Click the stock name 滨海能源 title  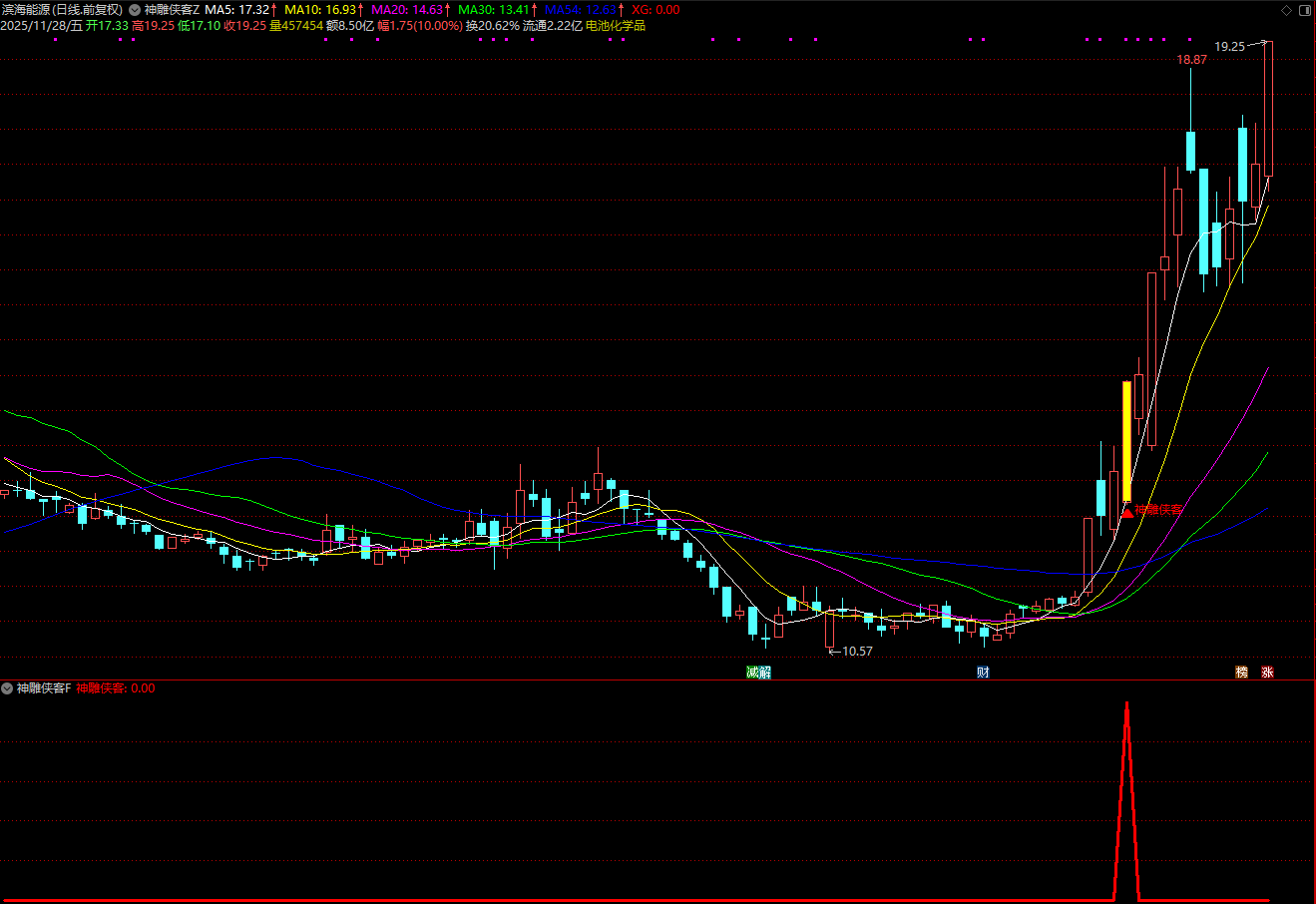(33, 9)
